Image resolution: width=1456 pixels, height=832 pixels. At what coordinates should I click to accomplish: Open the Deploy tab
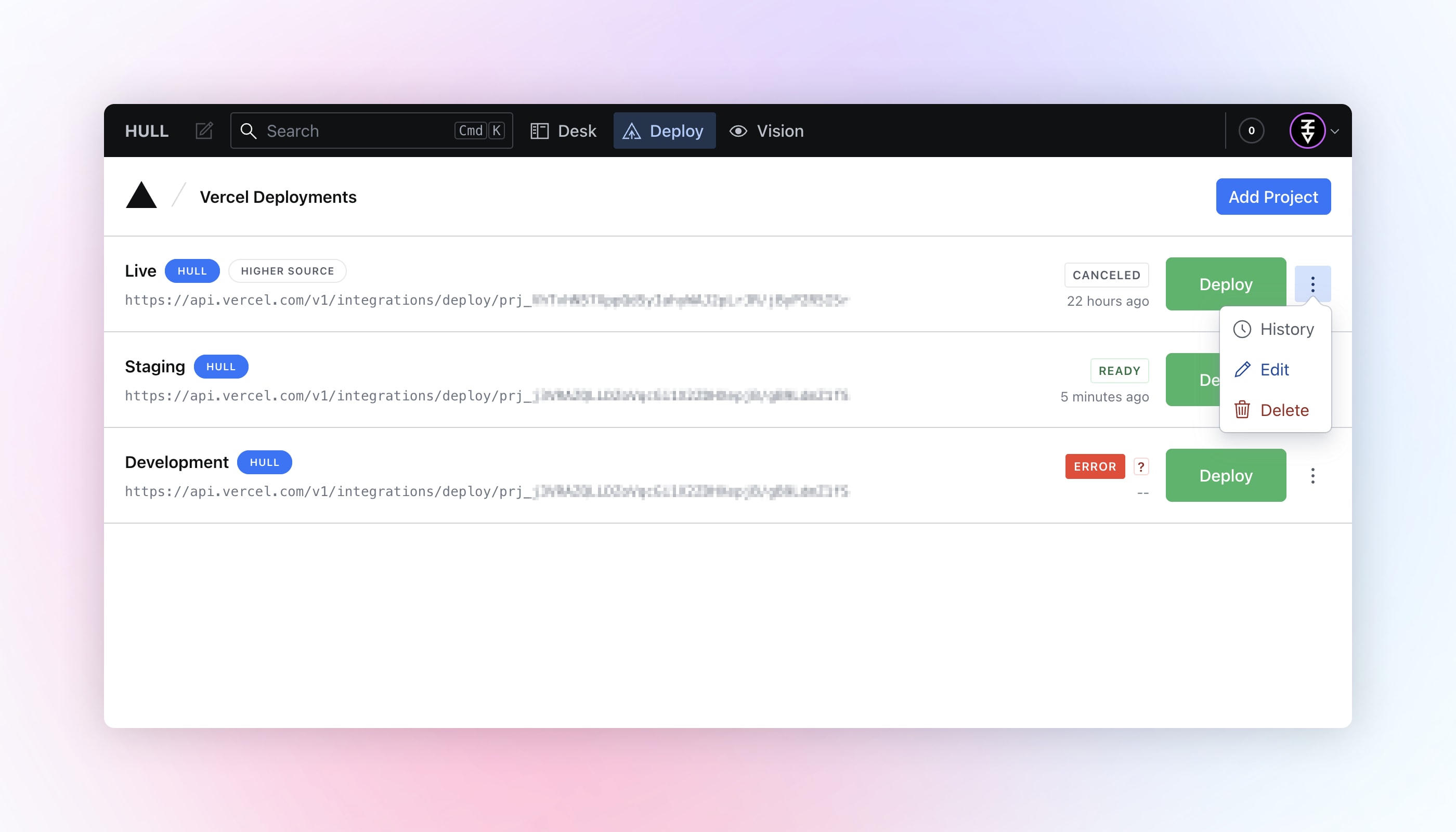pos(664,131)
